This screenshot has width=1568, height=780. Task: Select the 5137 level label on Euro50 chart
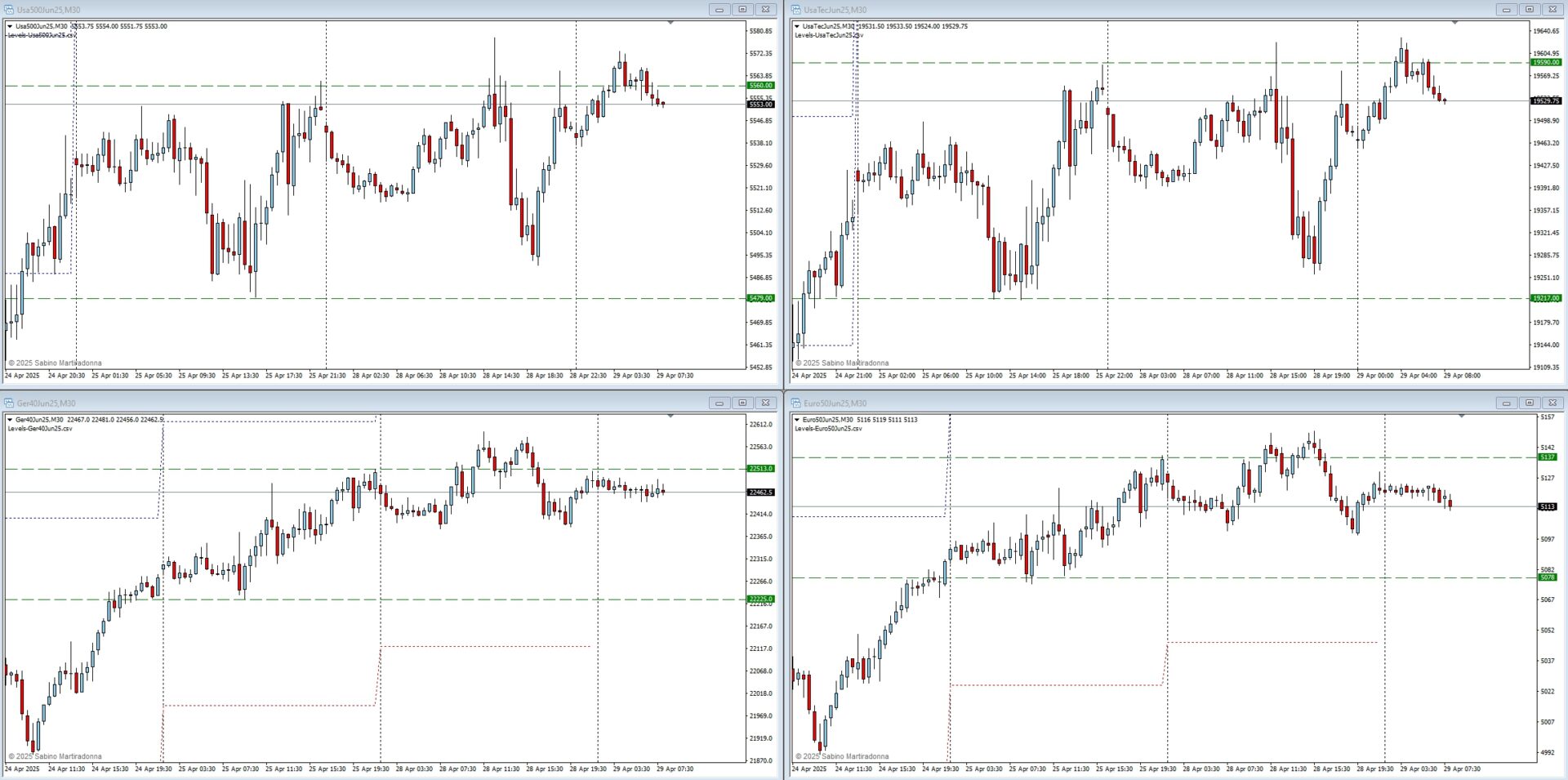[x=1548, y=457]
